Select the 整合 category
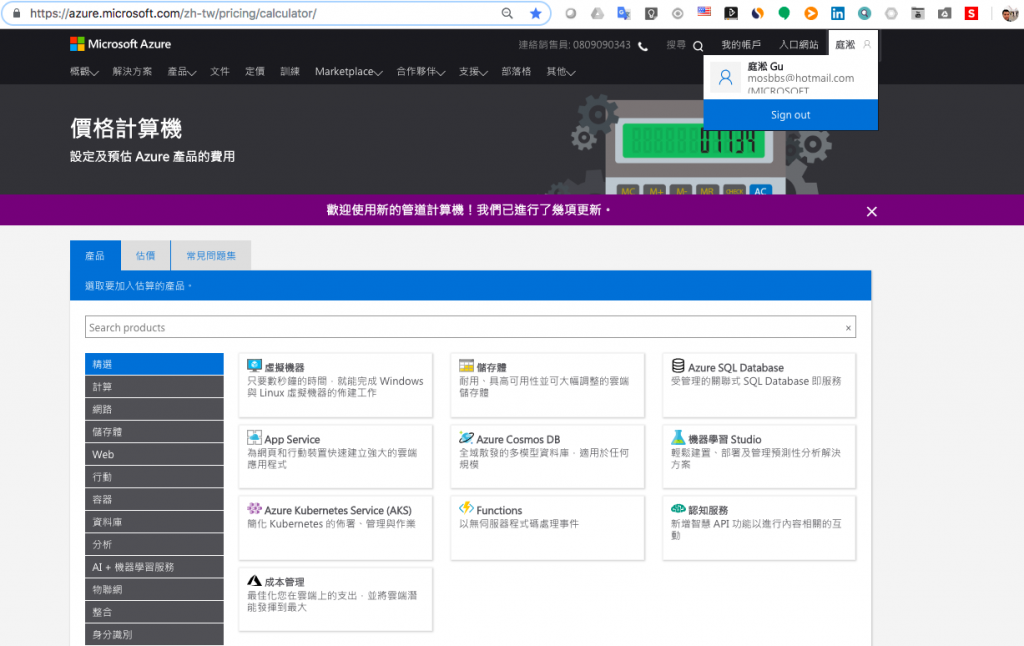Screen dimensions: 1024x646 point(154,612)
